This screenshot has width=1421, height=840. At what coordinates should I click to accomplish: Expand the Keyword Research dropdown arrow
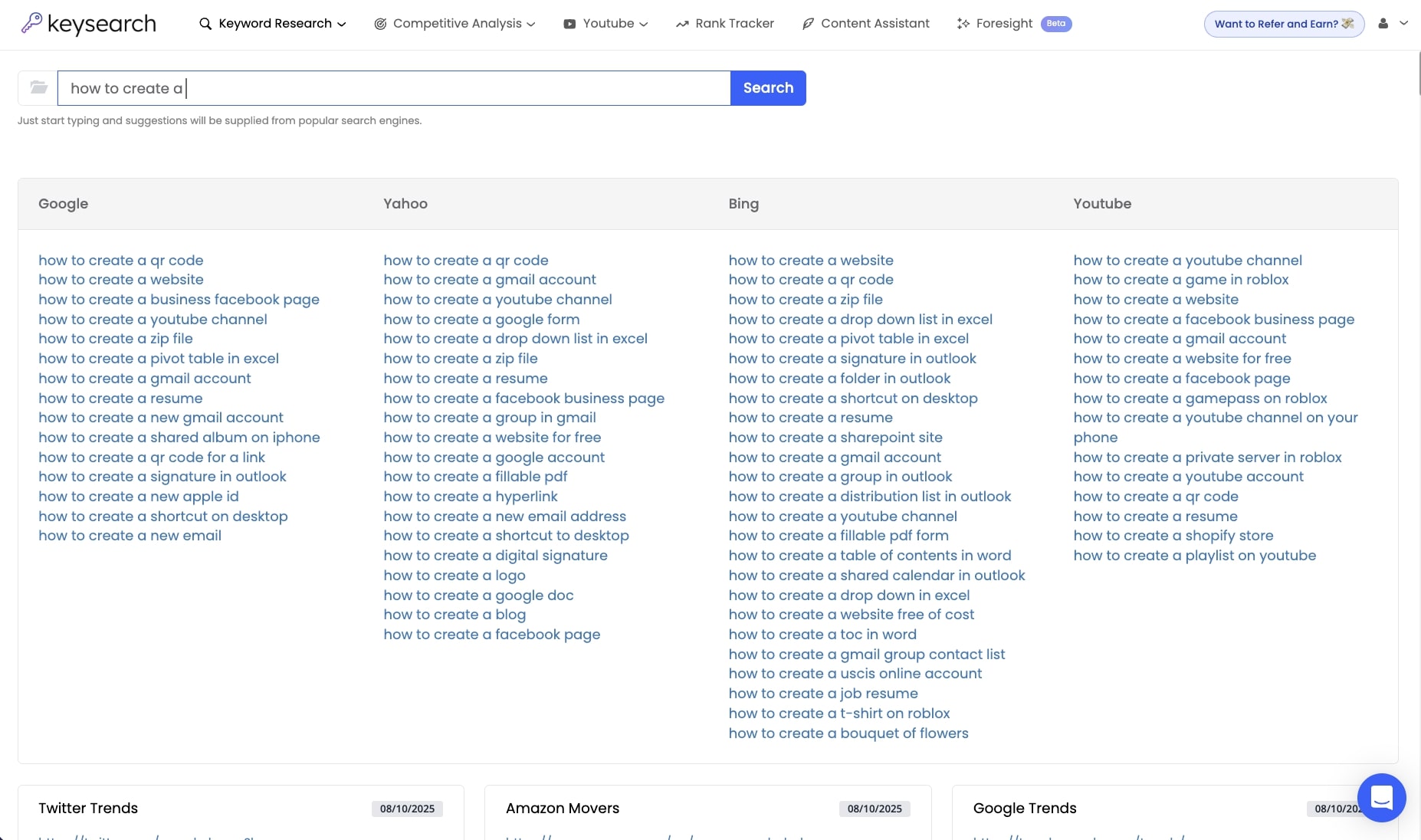[x=342, y=25]
